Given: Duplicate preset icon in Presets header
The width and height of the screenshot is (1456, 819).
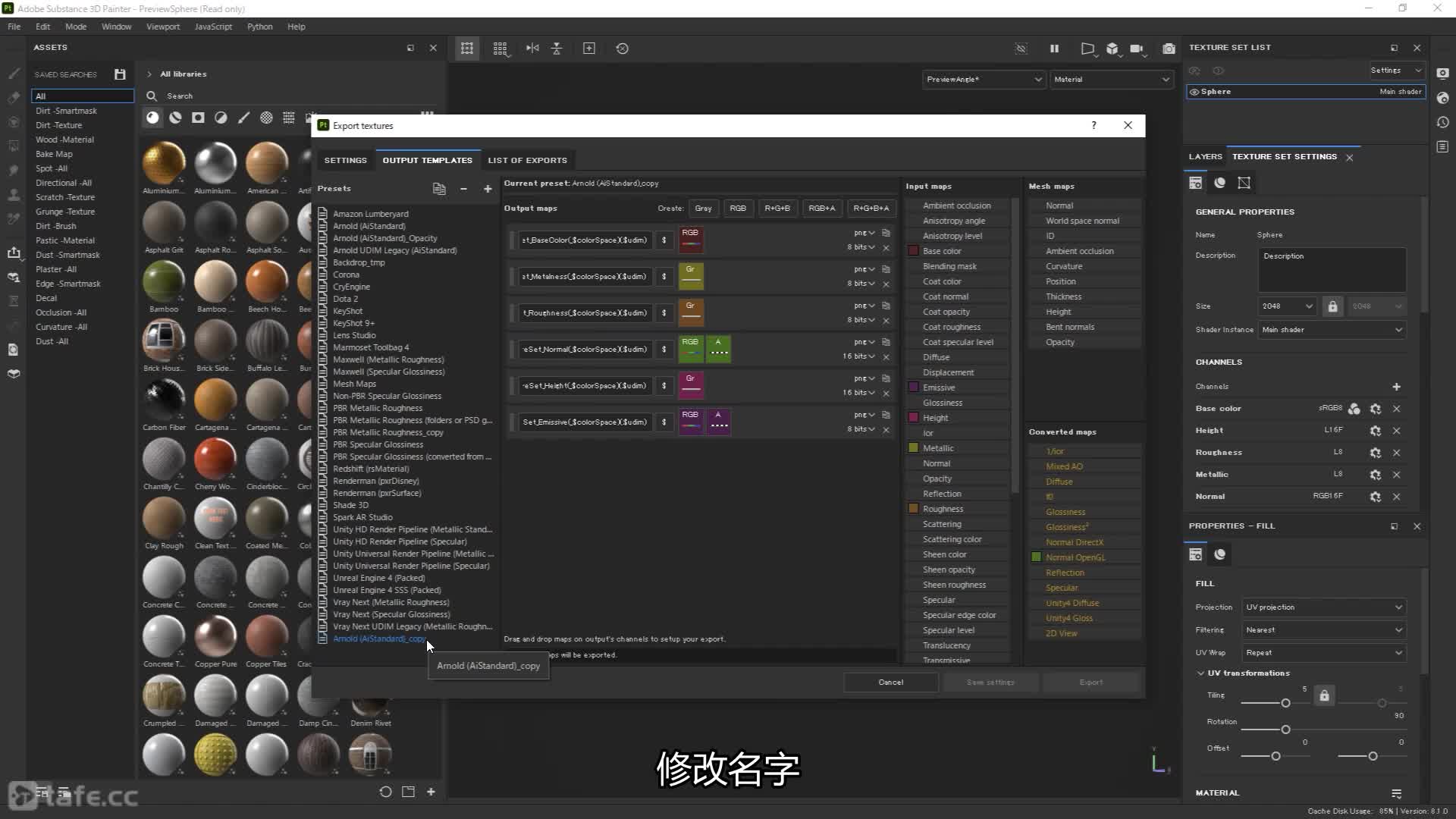Looking at the screenshot, I should point(439,189).
